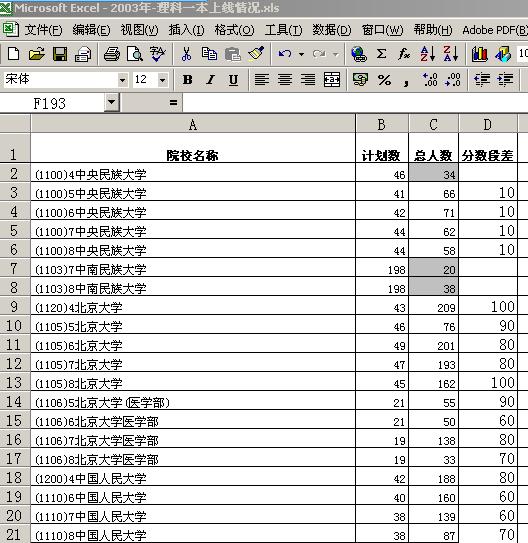Click the New workbook icon
This screenshot has width=528, height=543.
(x=13, y=54)
